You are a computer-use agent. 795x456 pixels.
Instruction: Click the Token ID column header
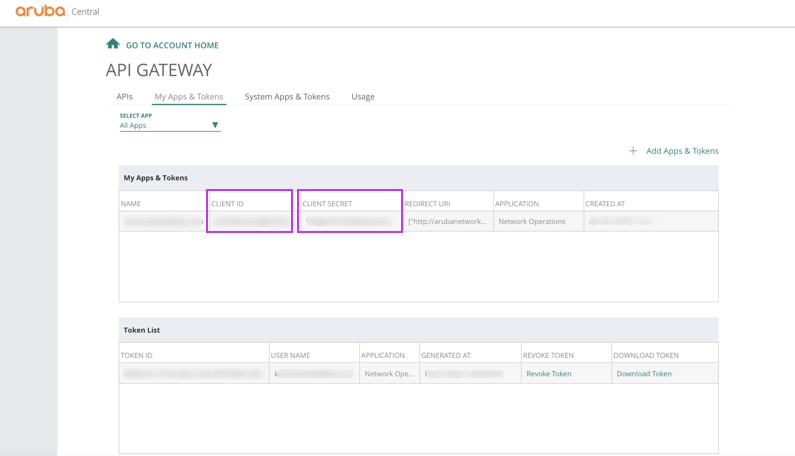pyautogui.click(x=137, y=356)
